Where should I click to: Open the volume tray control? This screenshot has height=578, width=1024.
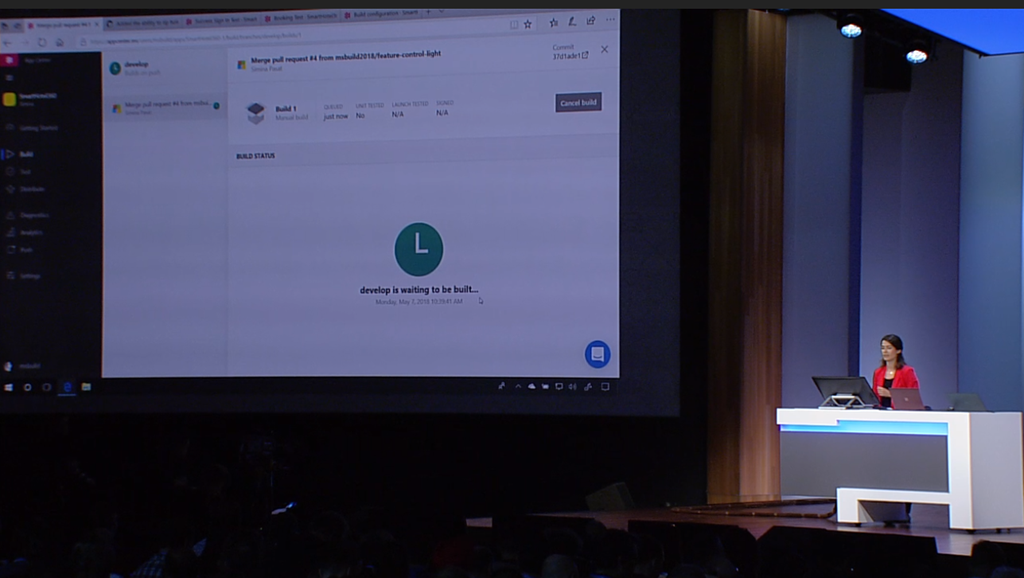pyautogui.click(x=573, y=387)
